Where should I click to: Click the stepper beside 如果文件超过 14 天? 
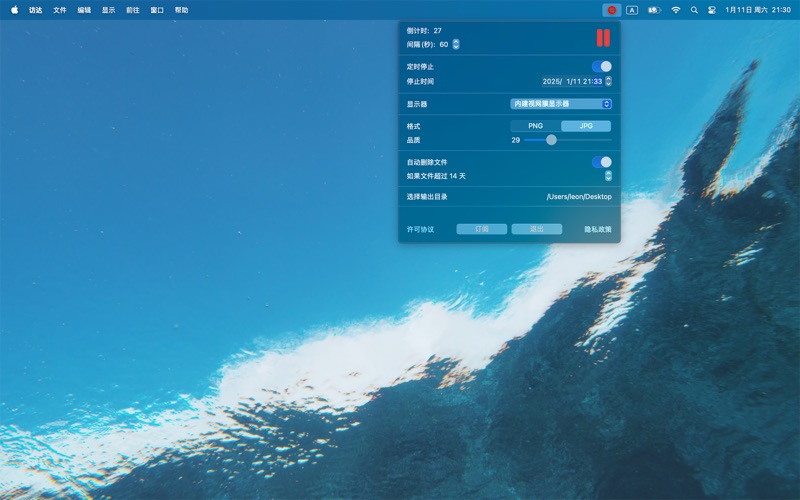[608, 176]
